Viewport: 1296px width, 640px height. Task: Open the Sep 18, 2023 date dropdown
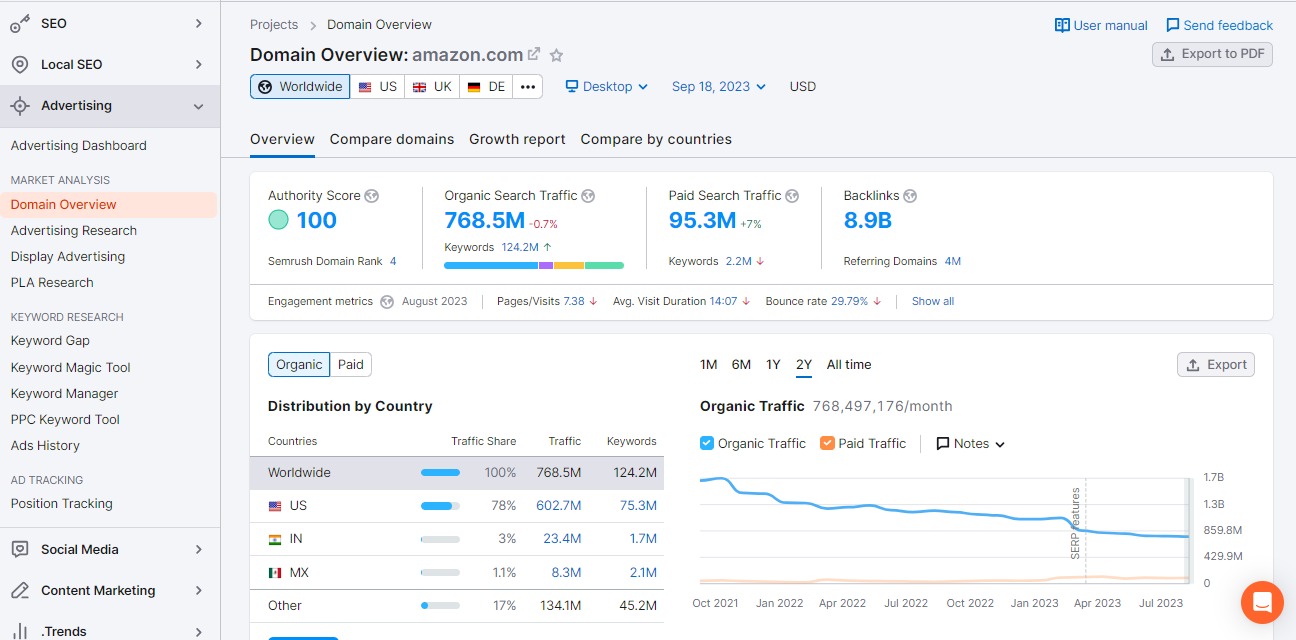[x=719, y=87]
